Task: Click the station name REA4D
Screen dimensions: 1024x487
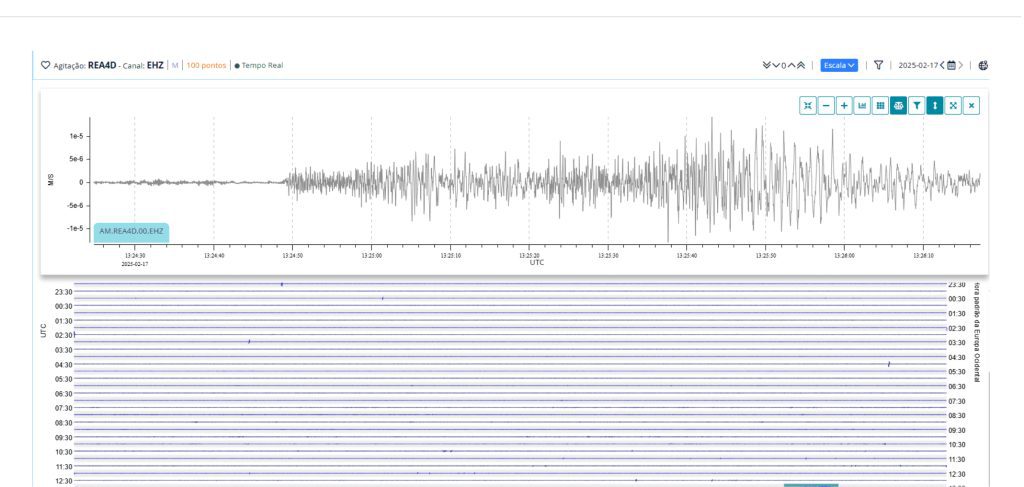Action: (103, 65)
